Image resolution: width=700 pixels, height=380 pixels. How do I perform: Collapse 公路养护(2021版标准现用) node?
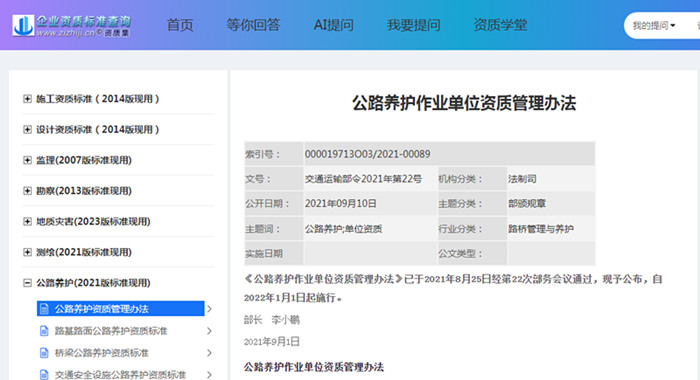pyautogui.click(x=27, y=283)
